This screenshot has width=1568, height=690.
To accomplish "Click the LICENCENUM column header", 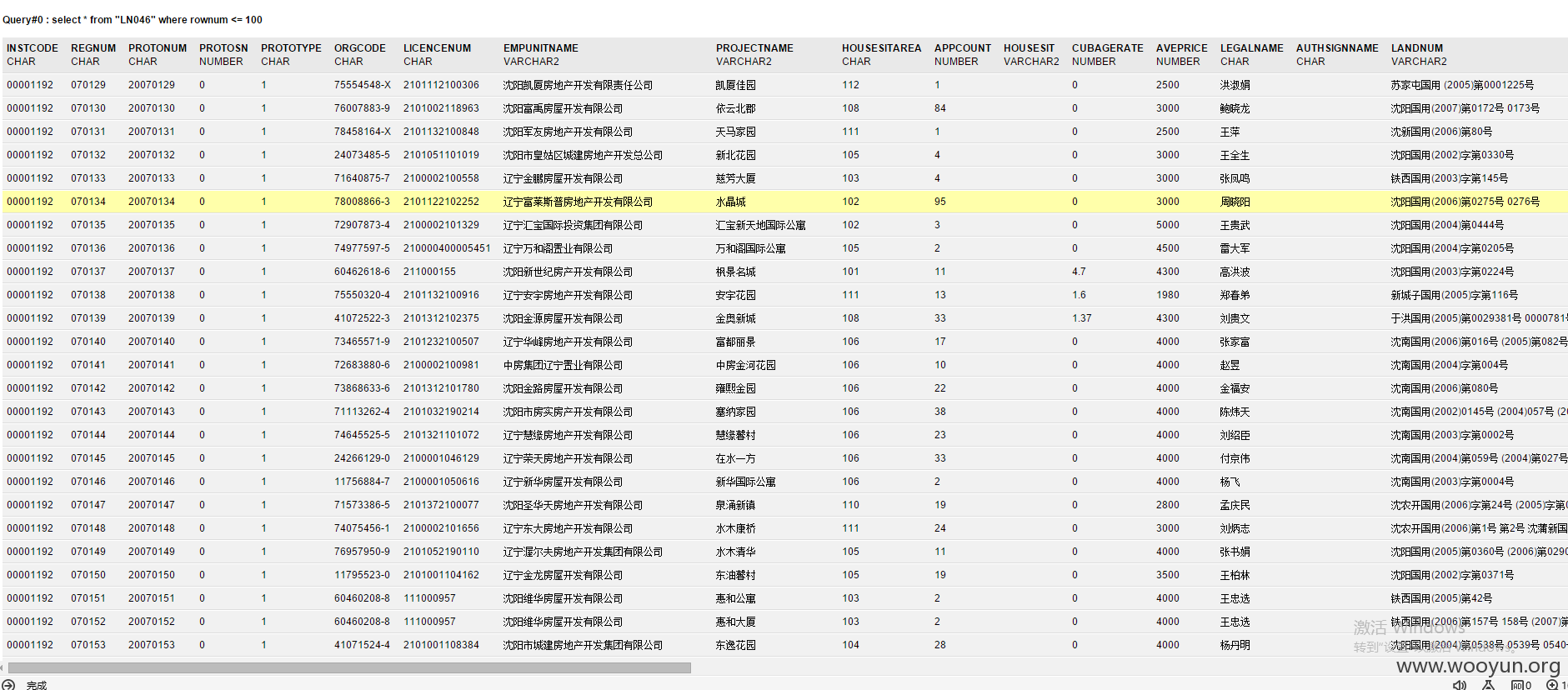I will [x=437, y=48].
